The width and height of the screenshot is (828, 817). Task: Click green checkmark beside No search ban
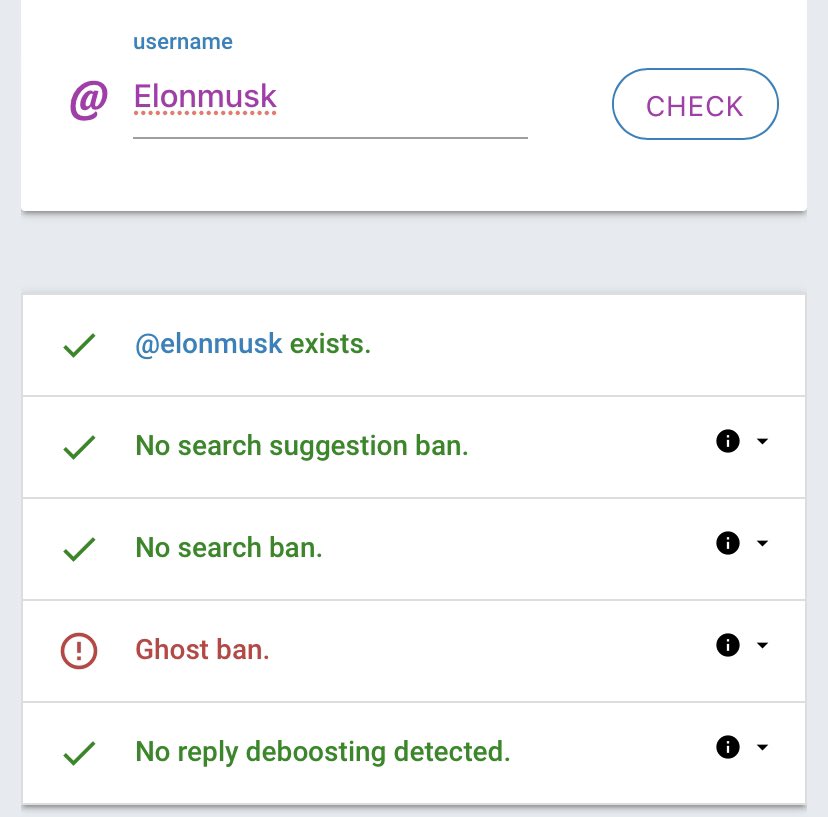[x=79, y=549]
